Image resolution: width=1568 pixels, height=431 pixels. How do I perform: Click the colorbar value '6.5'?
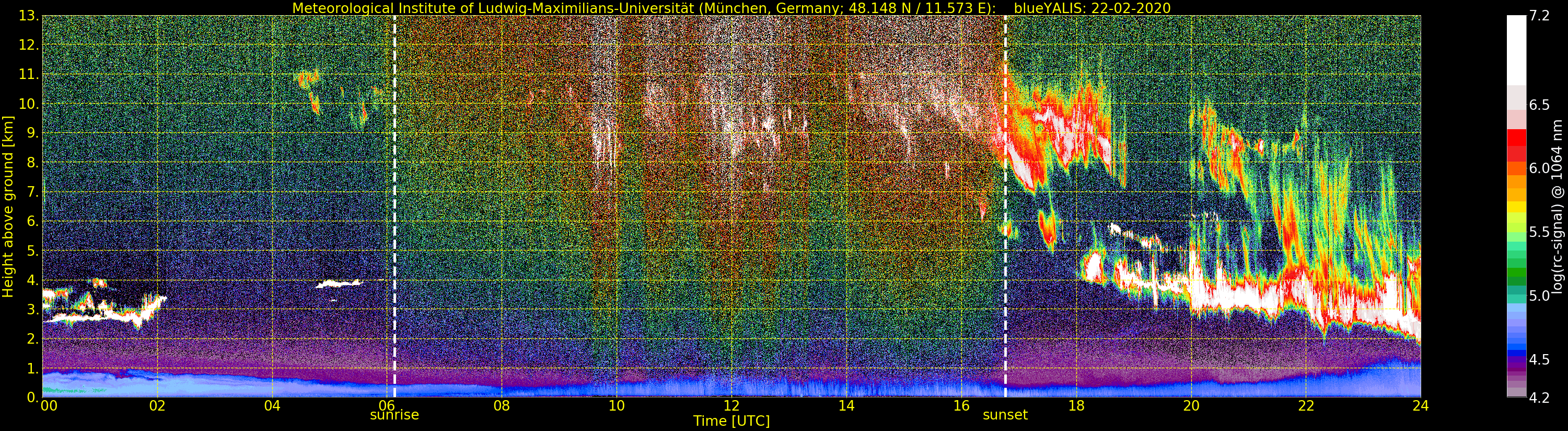pyautogui.click(x=1539, y=105)
